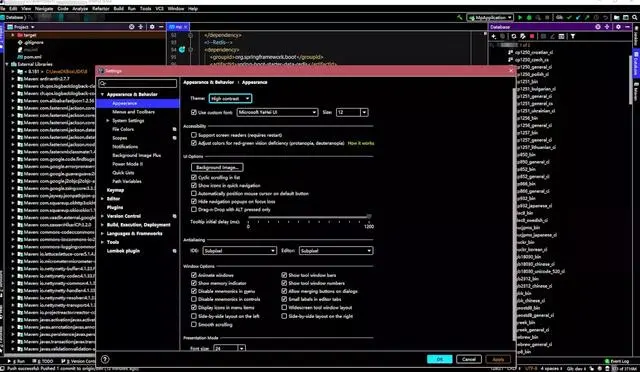Click the Git rollback arrow icon
640x372 pixels.
point(605,18)
